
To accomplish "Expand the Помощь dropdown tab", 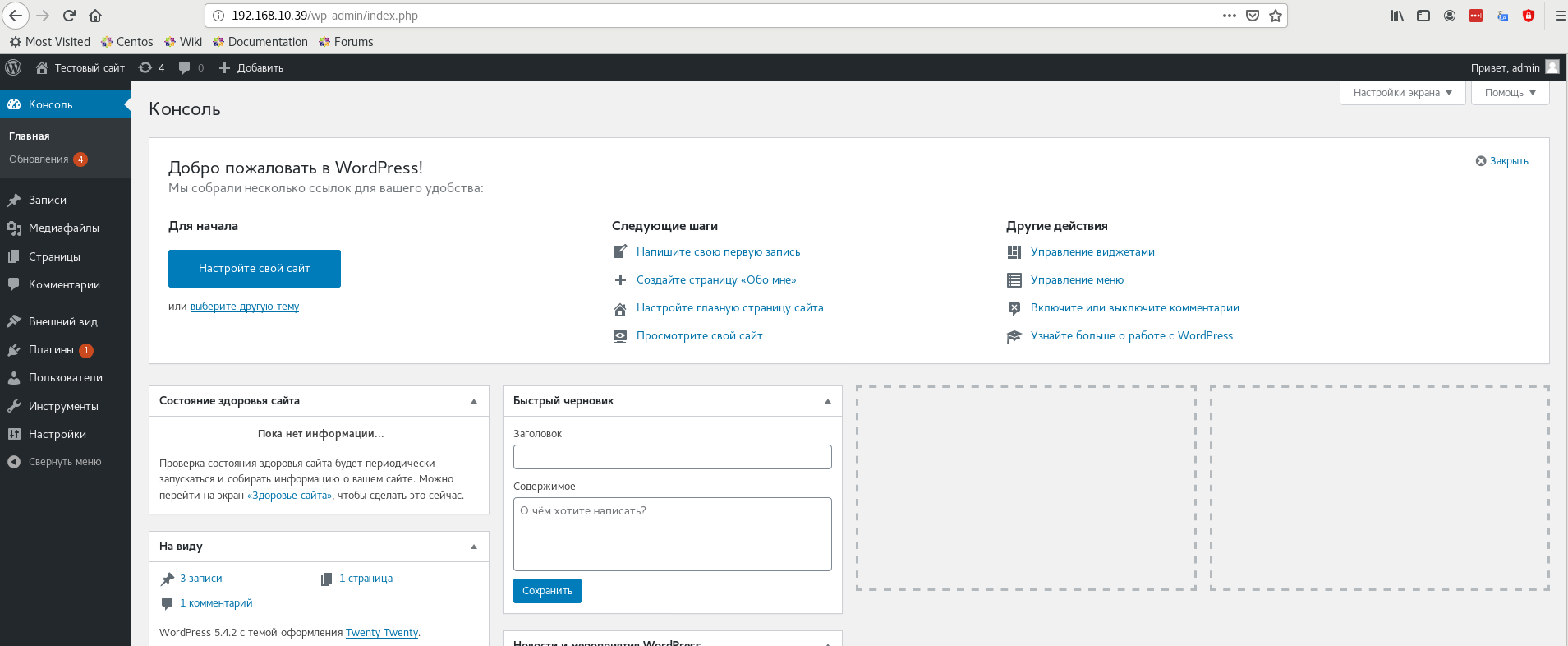I will click(1510, 92).
